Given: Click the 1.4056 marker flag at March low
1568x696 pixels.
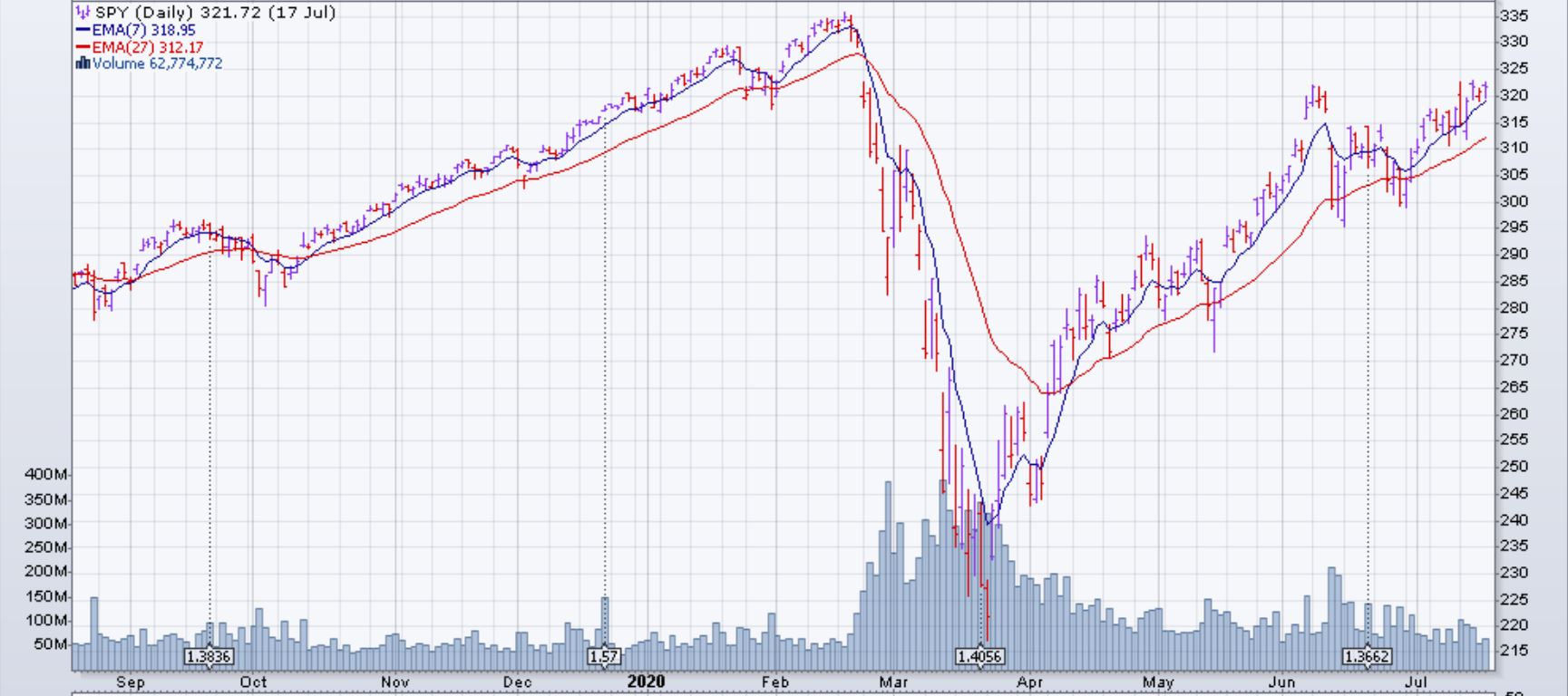Looking at the screenshot, I should click(981, 656).
